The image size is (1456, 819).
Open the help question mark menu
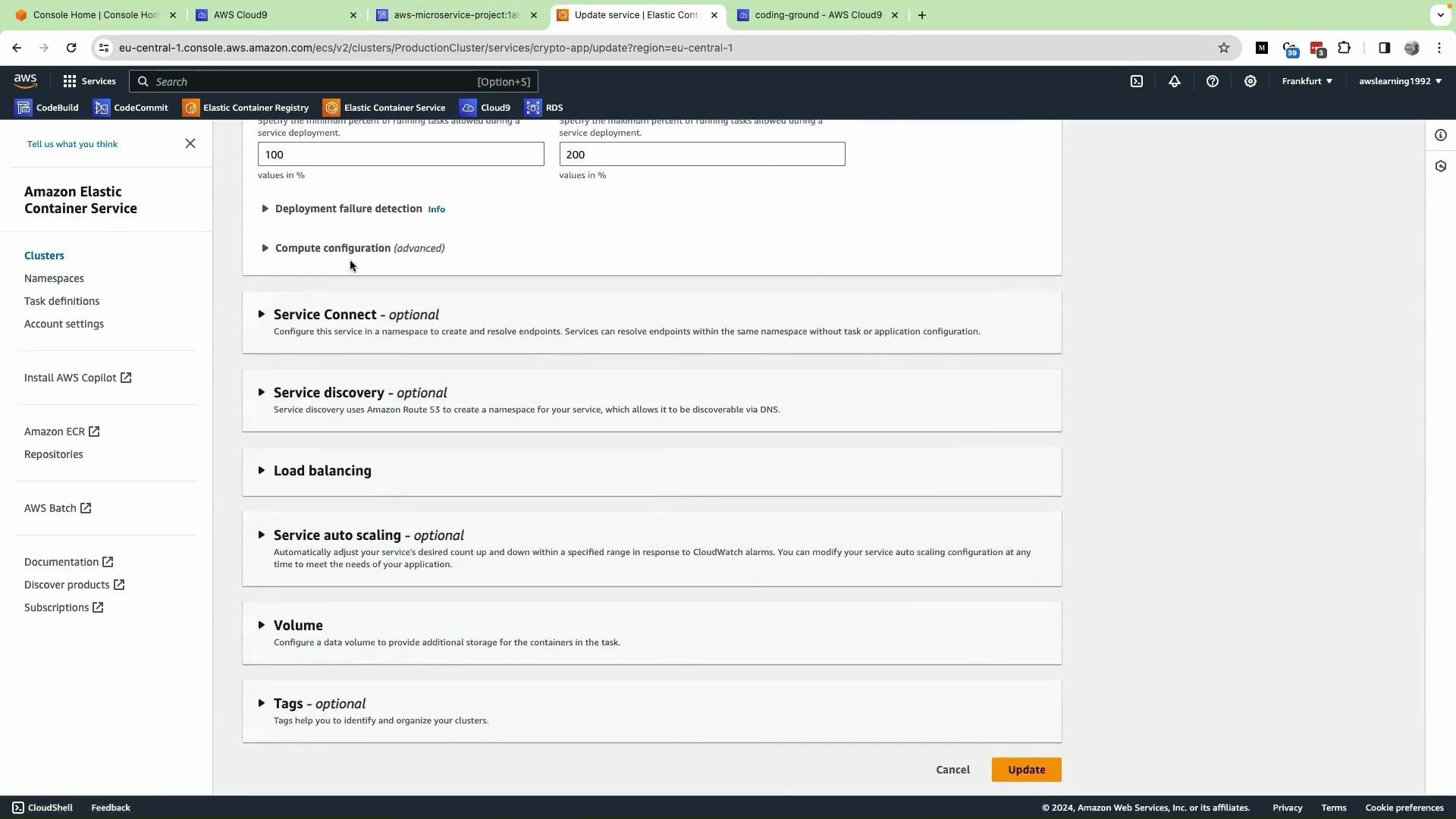(x=1213, y=81)
